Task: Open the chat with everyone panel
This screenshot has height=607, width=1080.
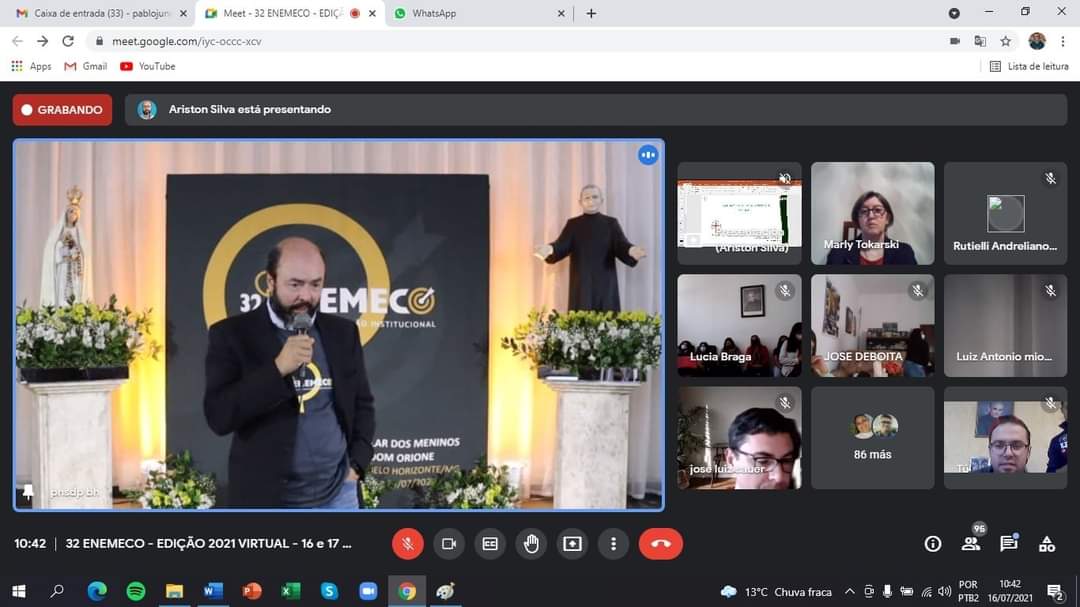Action: pyautogui.click(x=1008, y=544)
